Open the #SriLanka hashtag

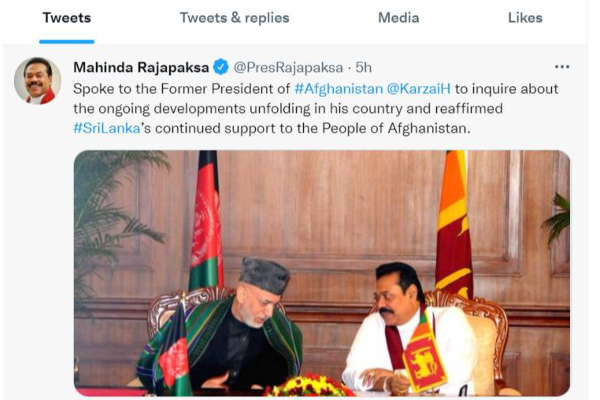point(107,128)
